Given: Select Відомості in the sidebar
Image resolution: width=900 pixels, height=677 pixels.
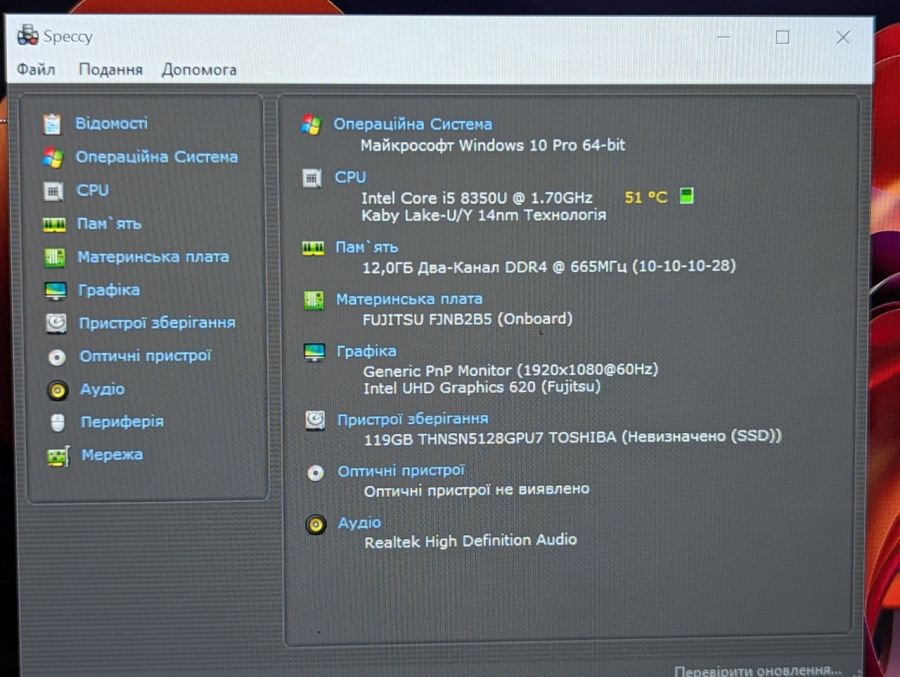Looking at the screenshot, I should click(x=111, y=123).
